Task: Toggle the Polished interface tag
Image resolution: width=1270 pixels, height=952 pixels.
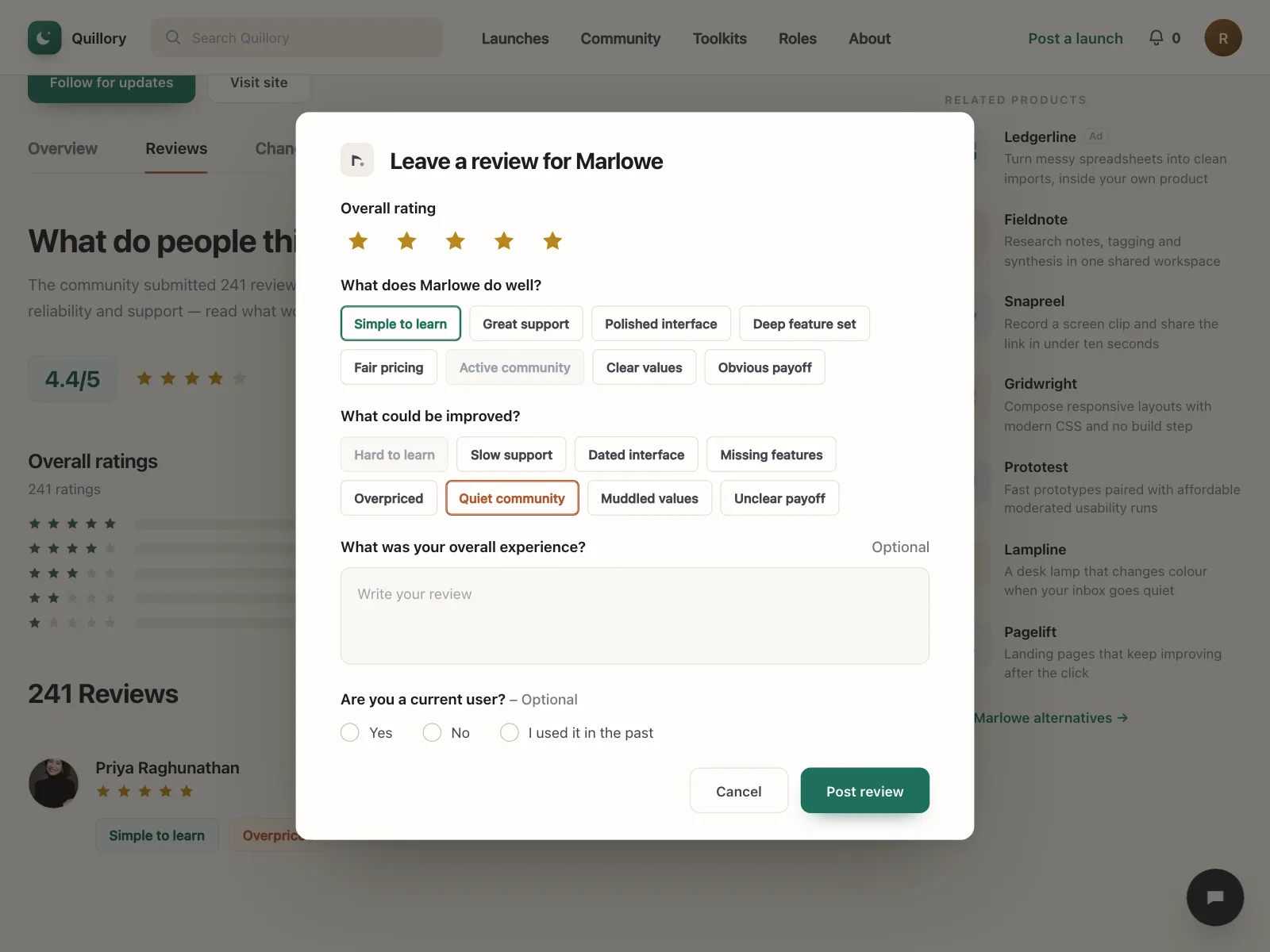Action: [x=661, y=324]
